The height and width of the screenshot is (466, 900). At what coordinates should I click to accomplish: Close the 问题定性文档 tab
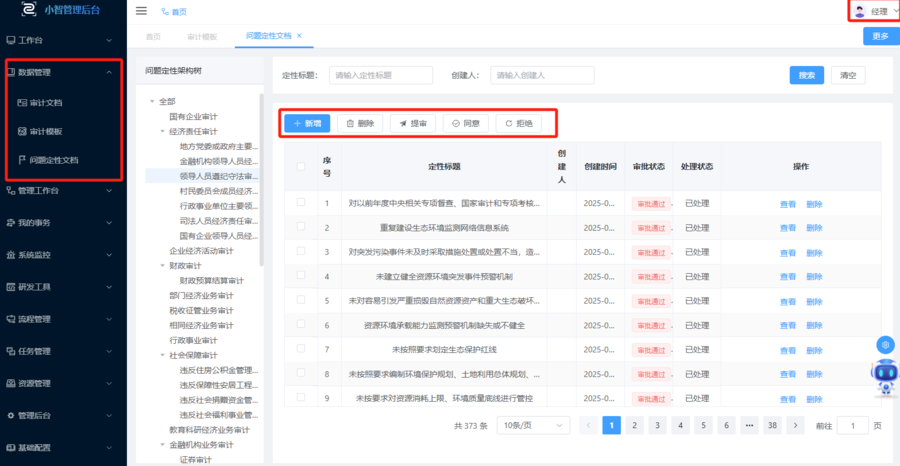tap(299, 36)
